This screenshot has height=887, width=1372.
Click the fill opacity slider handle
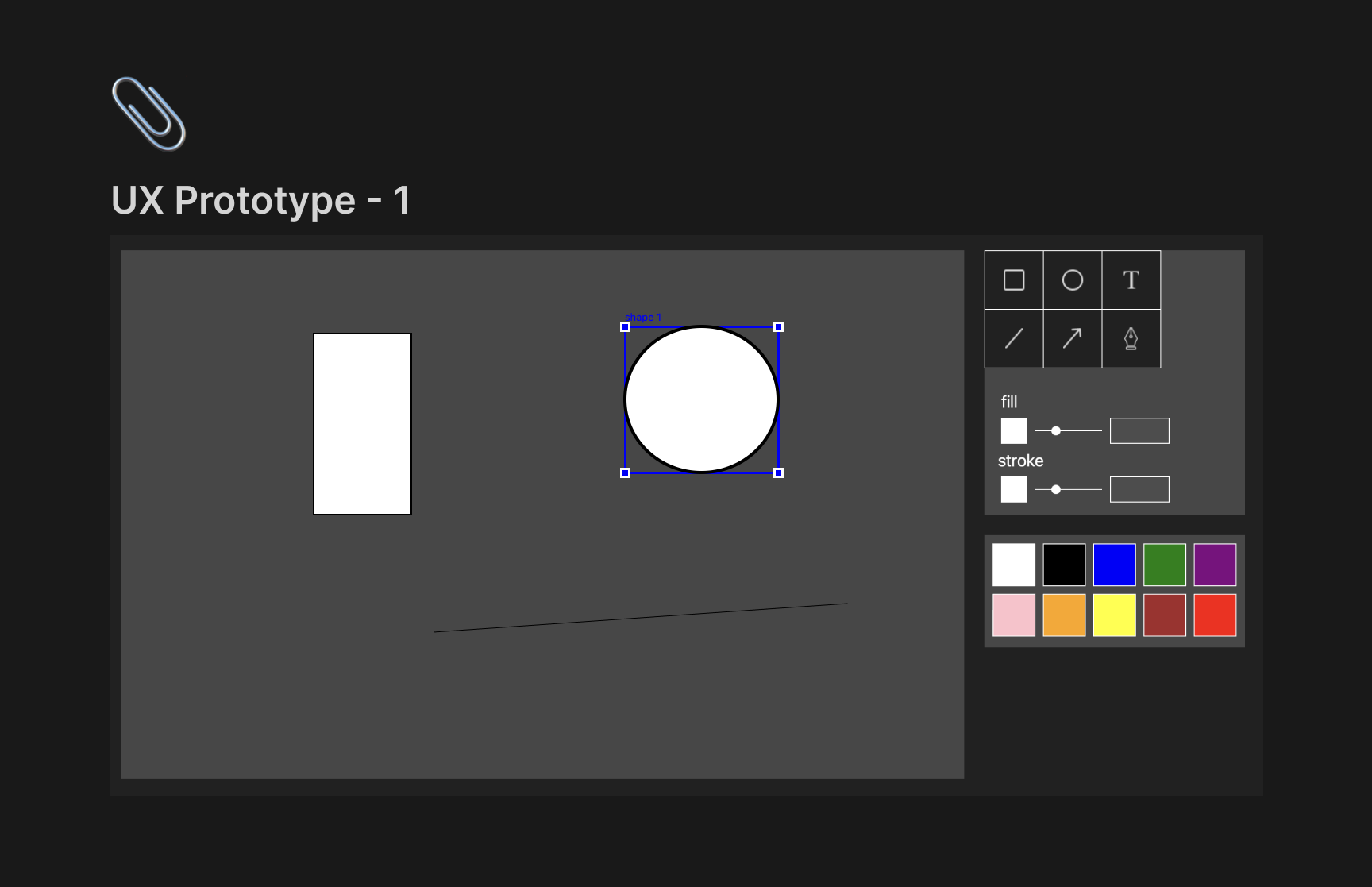1056,431
